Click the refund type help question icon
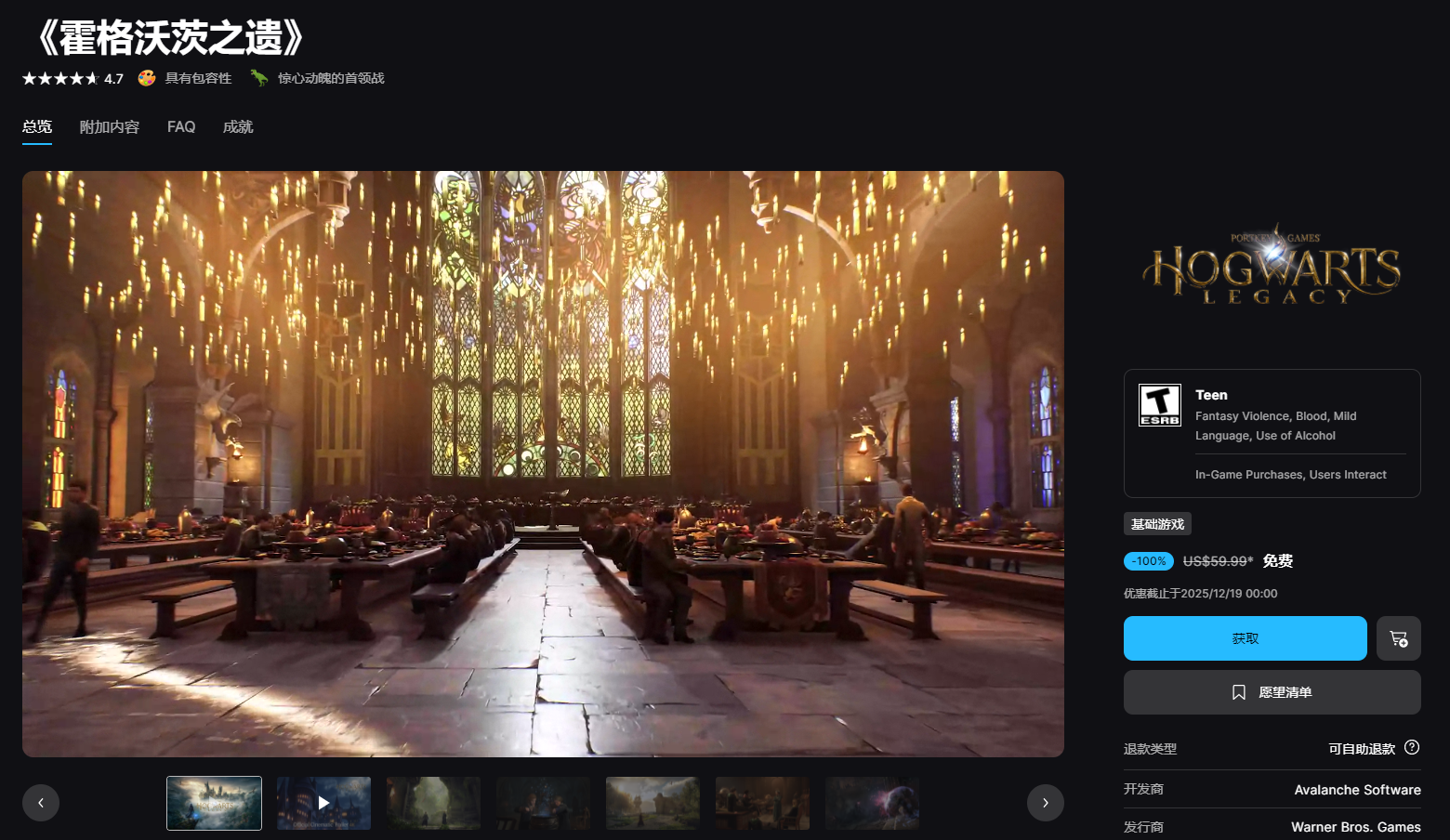This screenshot has width=1450, height=840. tap(1412, 747)
